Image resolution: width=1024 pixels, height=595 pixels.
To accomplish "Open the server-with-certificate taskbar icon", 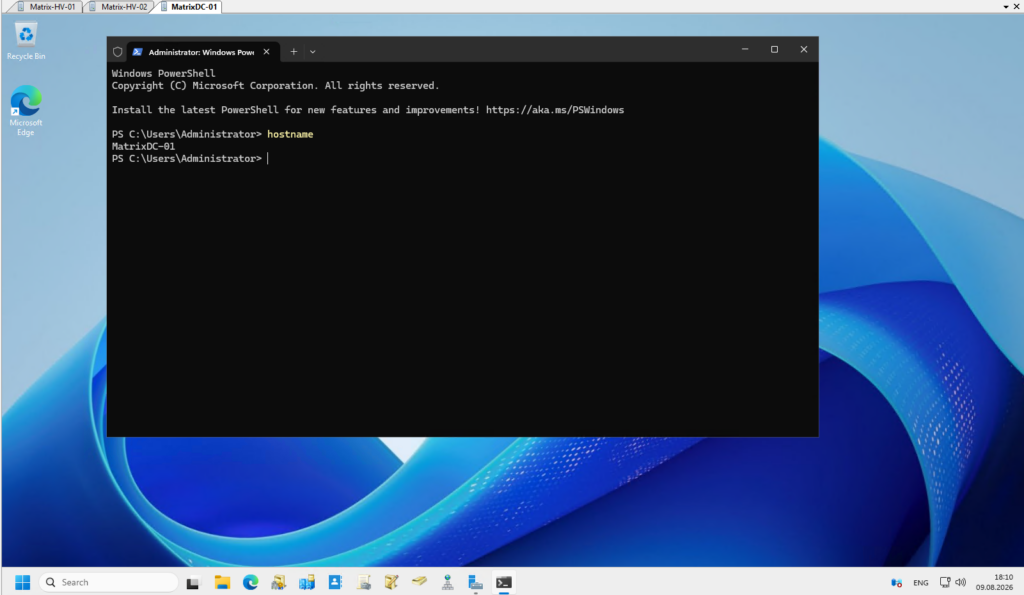I will pyautogui.click(x=279, y=583).
